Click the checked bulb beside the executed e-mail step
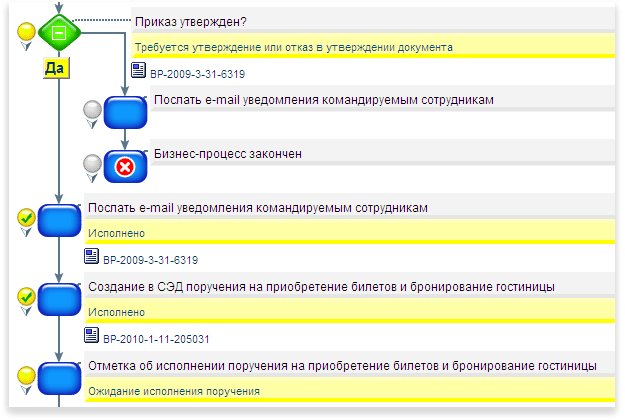This screenshot has height=420, width=625. pos(27,219)
